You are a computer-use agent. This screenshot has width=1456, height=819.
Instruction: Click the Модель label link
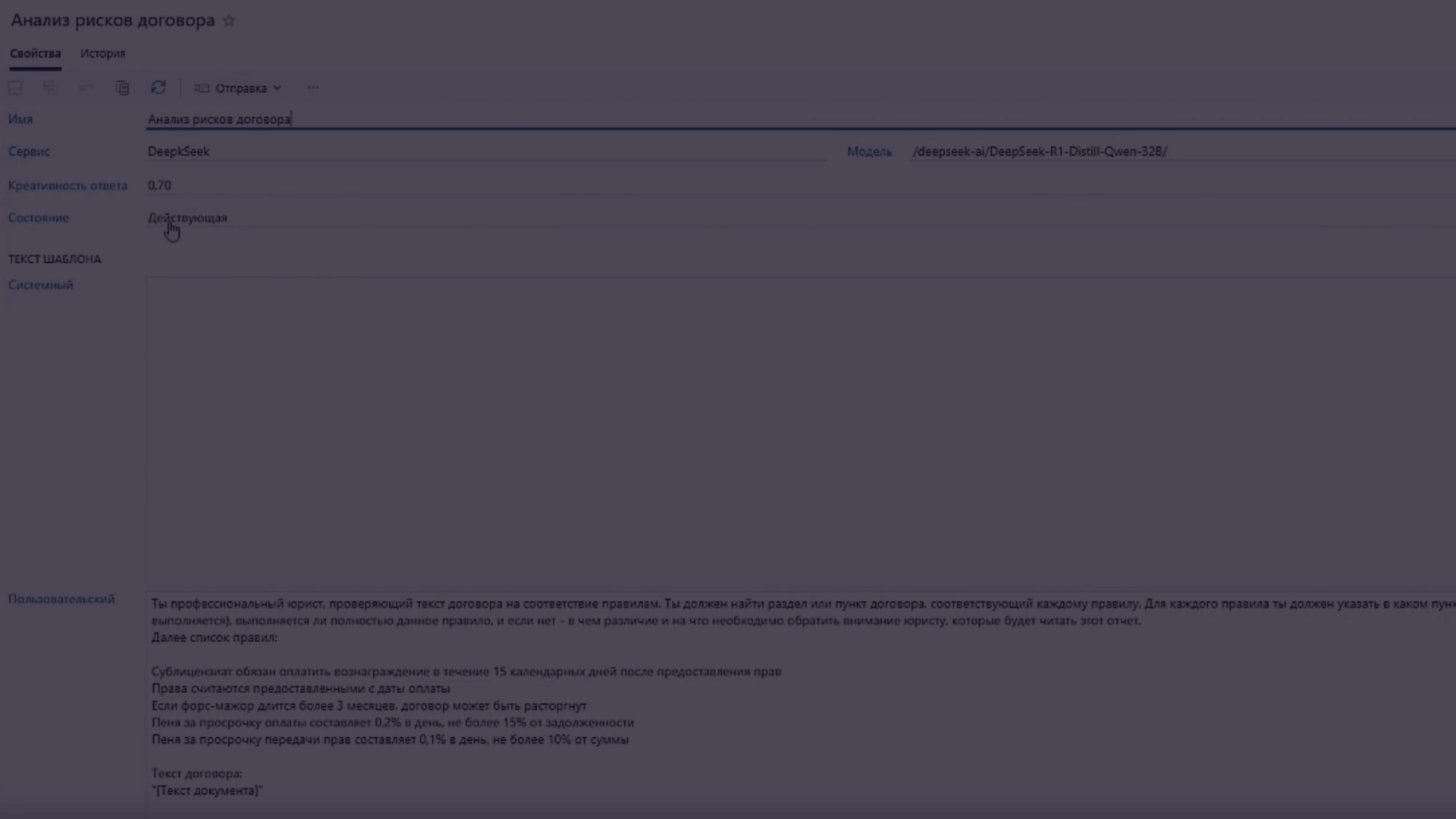tap(869, 152)
